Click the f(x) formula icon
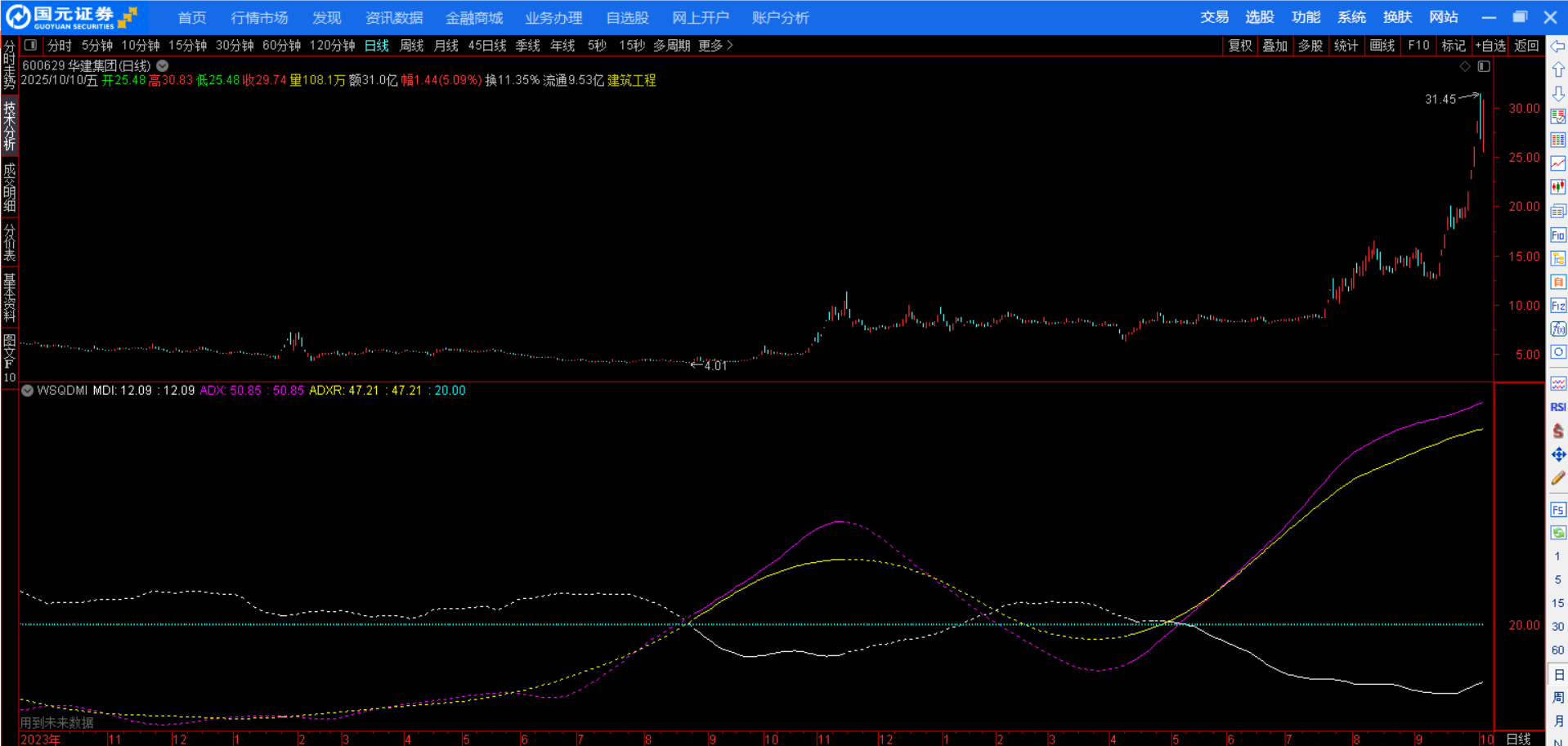The image size is (1568, 746). click(x=1558, y=328)
